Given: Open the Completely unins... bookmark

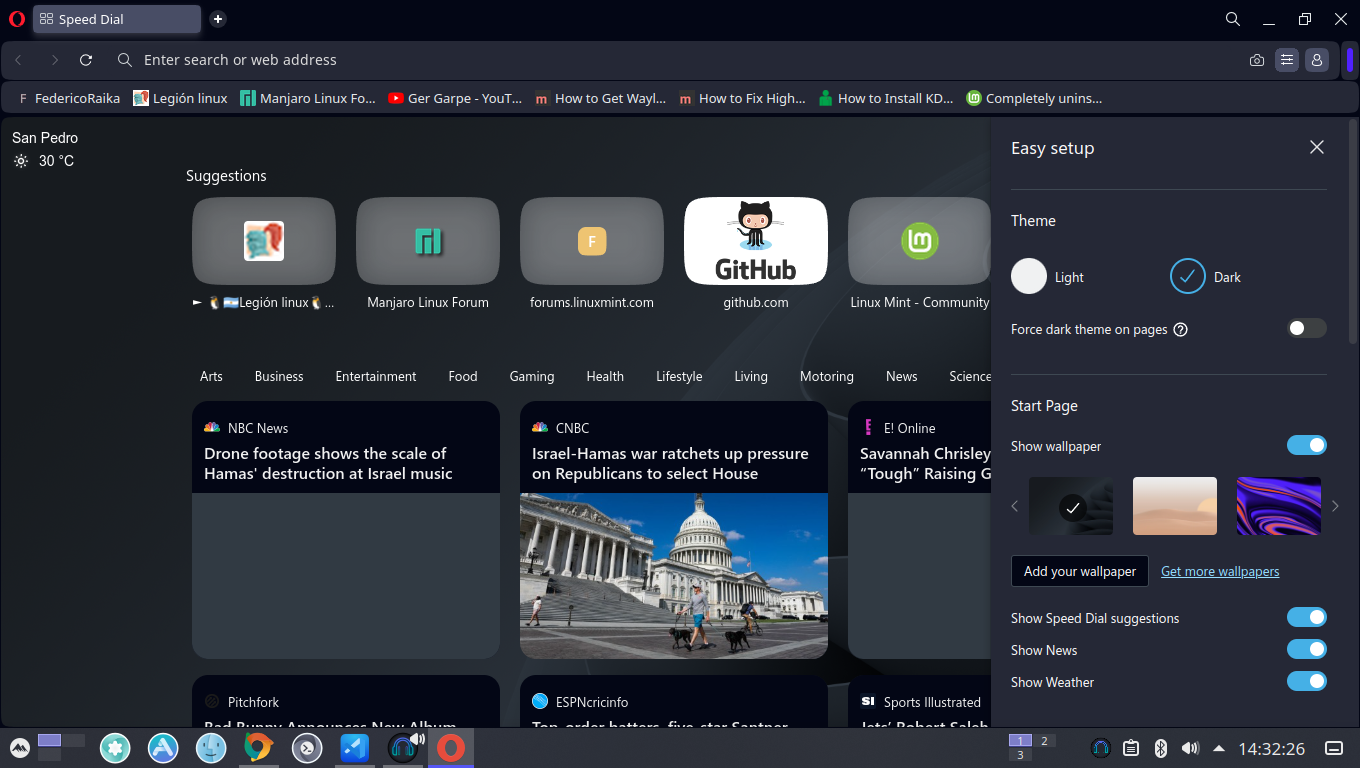Looking at the screenshot, I should point(1034,98).
